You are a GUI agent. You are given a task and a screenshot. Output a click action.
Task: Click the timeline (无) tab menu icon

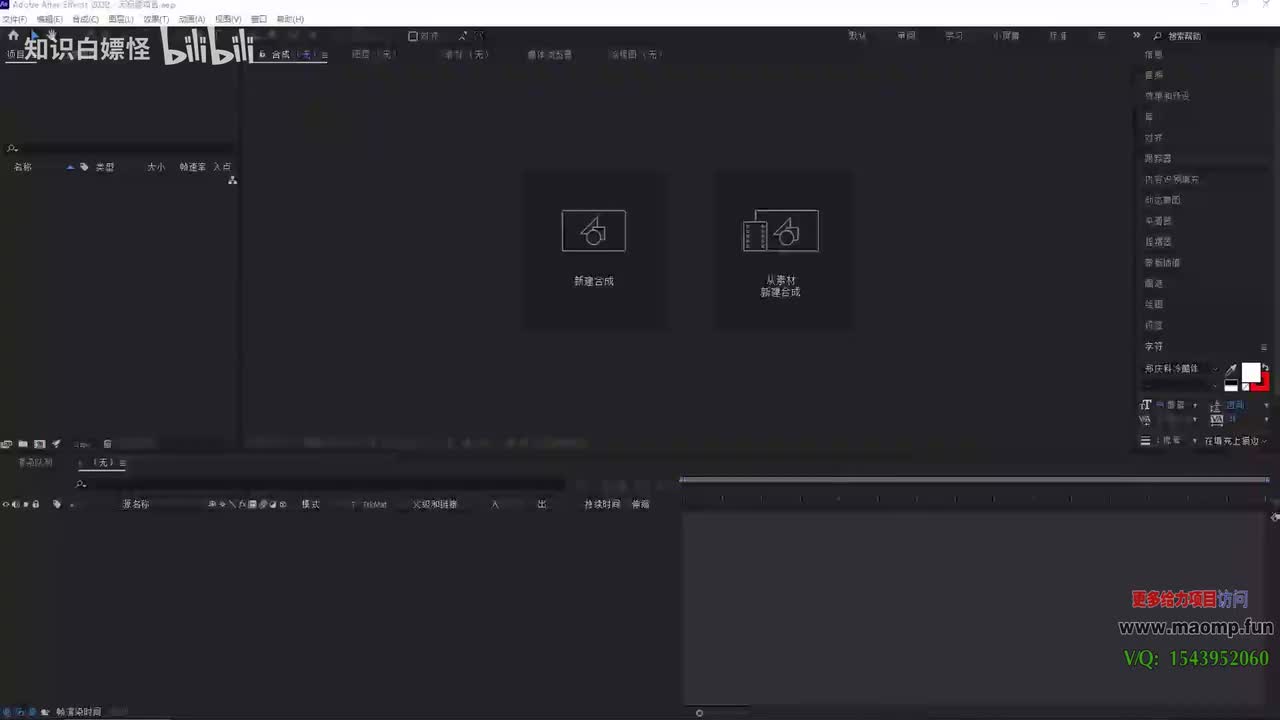coord(123,463)
